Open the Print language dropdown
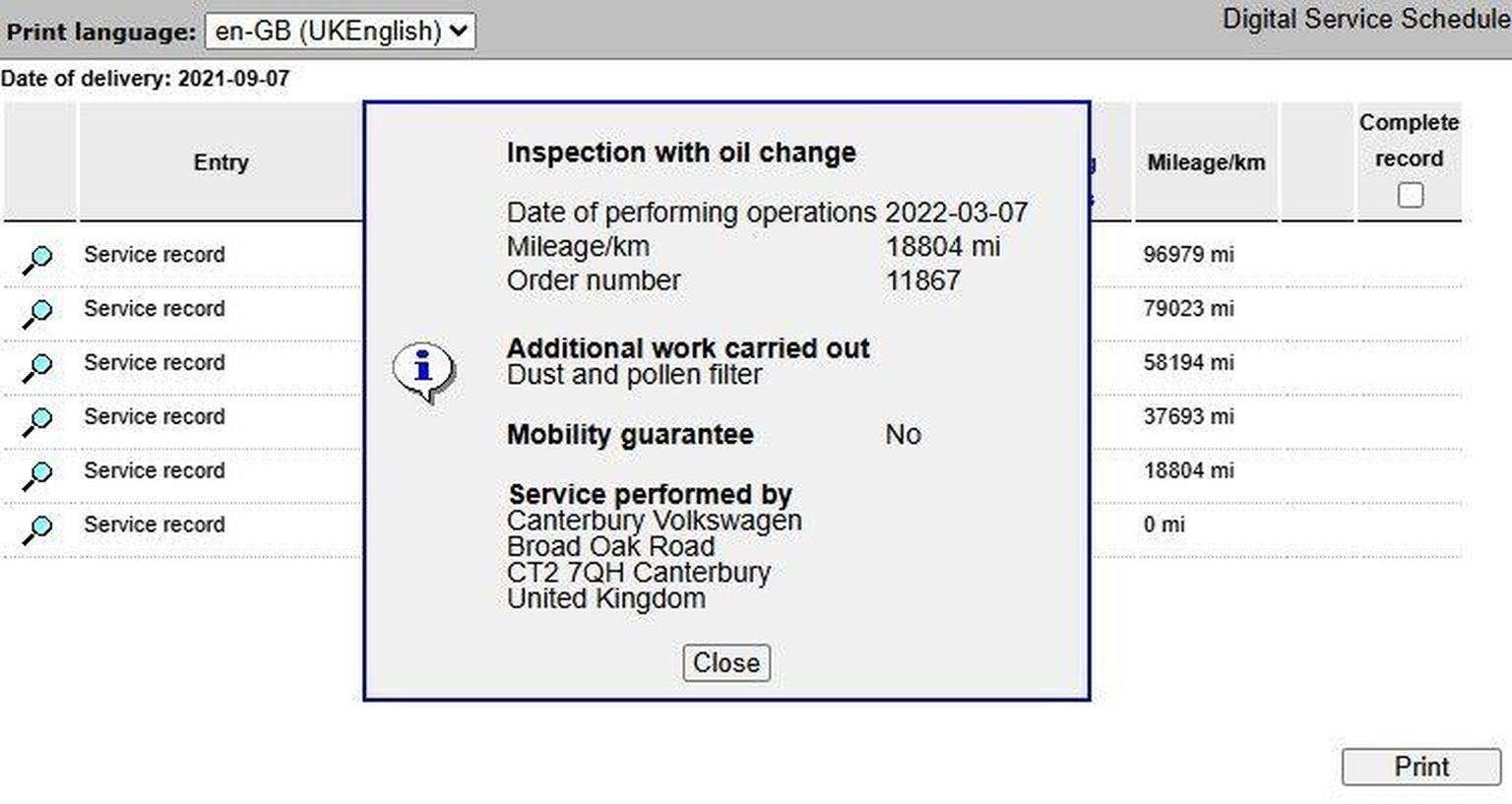 tap(340, 31)
